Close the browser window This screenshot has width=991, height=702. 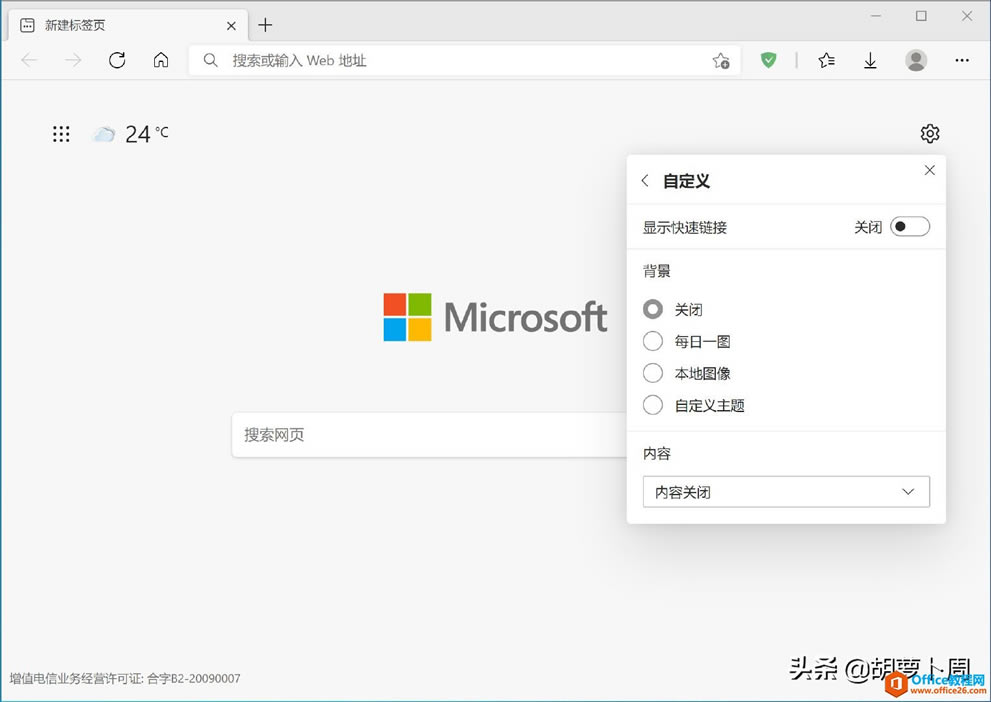pos(967,16)
